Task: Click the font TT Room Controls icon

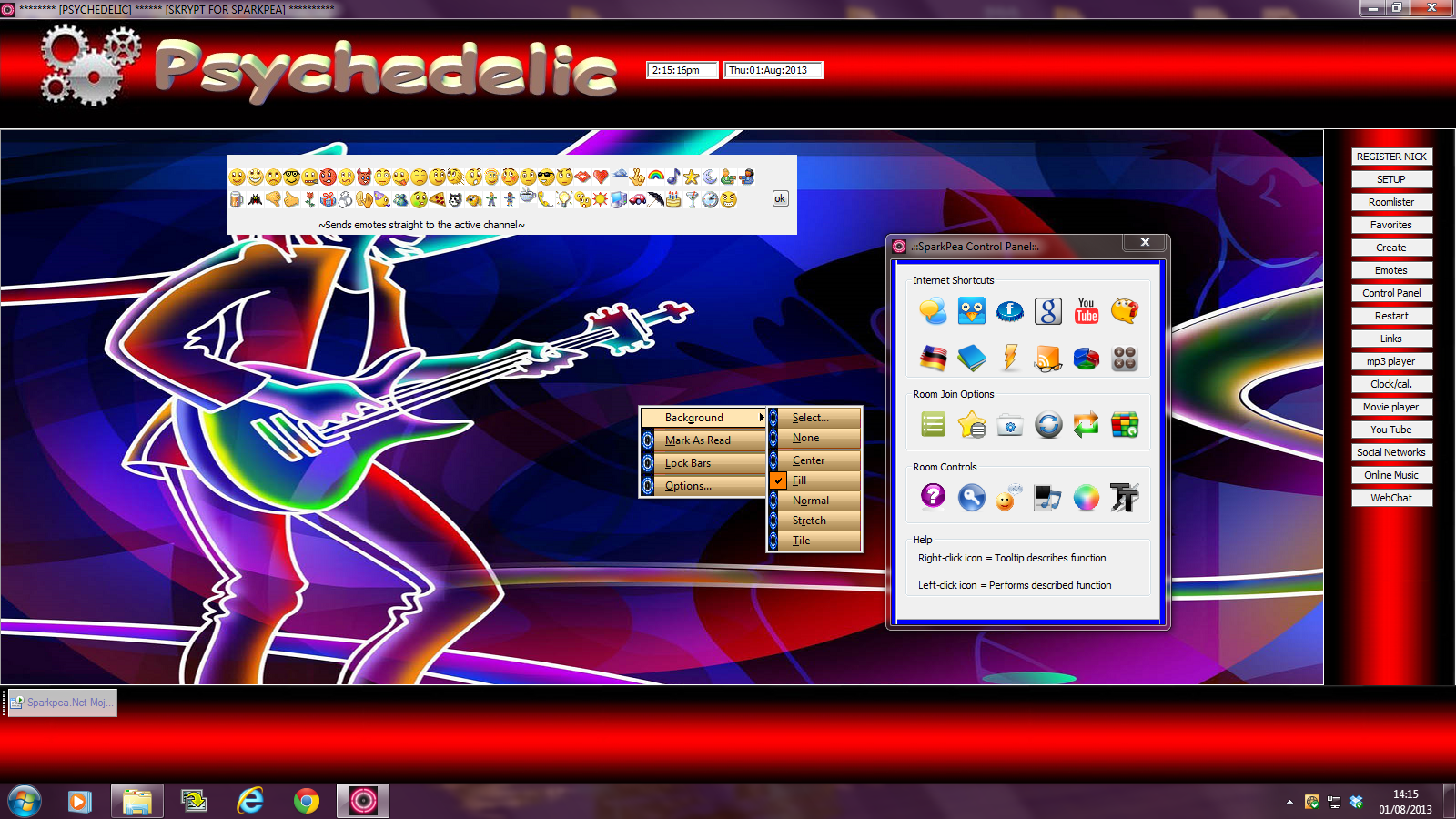Action: tap(1125, 497)
